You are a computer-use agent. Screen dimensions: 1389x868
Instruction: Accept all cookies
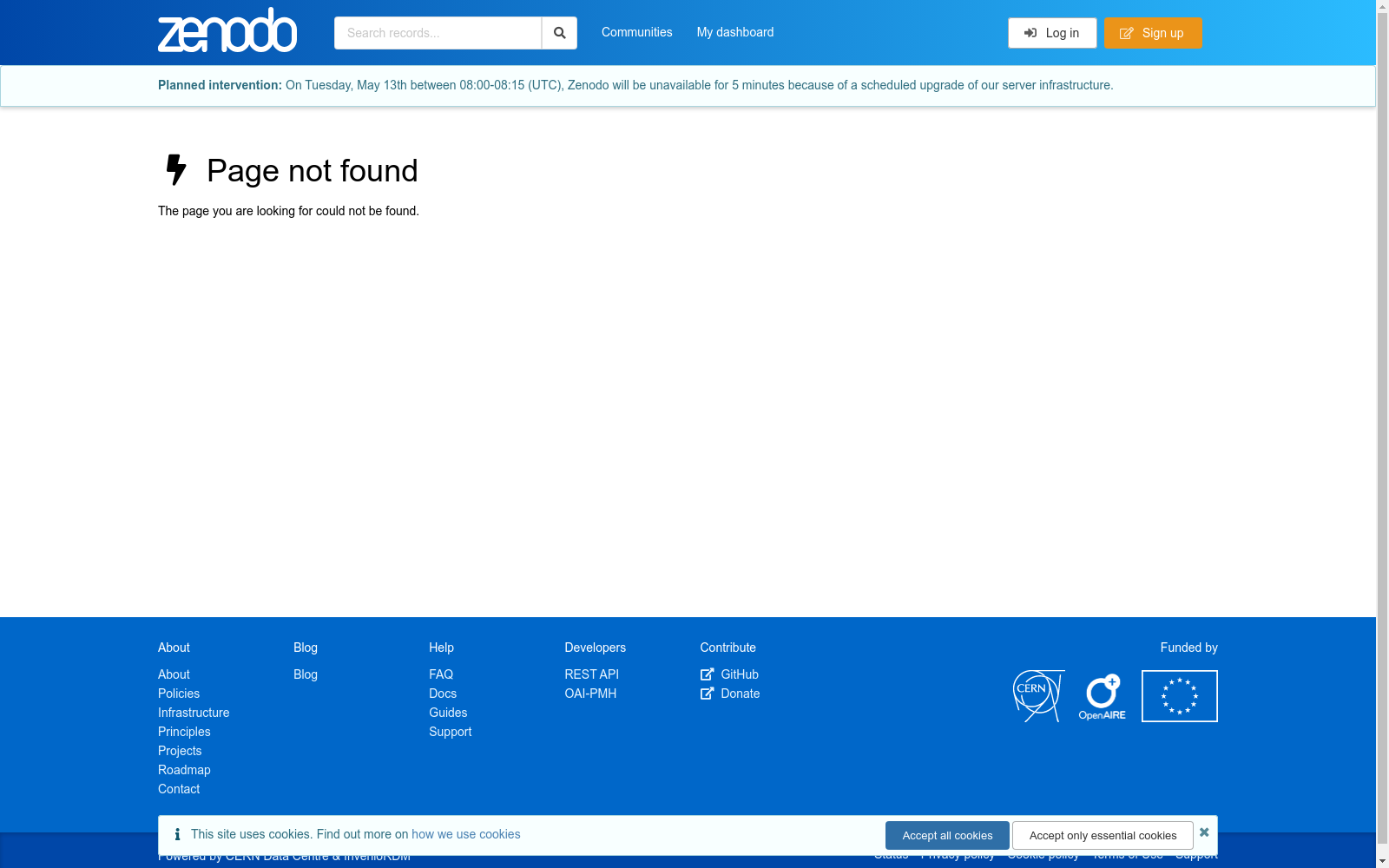pyautogui.click(x=947, y=835)
